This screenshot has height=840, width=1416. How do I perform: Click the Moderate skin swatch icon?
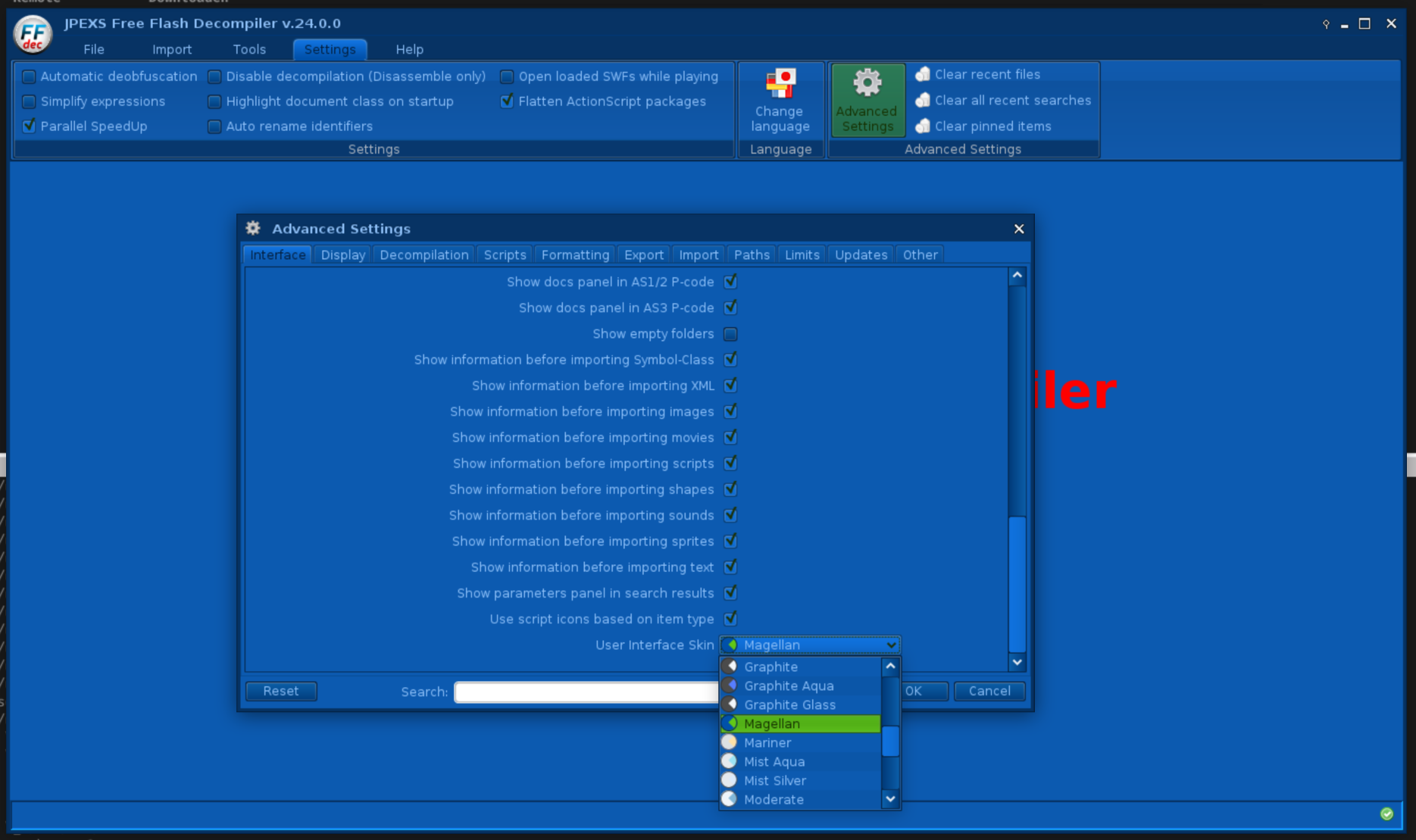[729, 799]
